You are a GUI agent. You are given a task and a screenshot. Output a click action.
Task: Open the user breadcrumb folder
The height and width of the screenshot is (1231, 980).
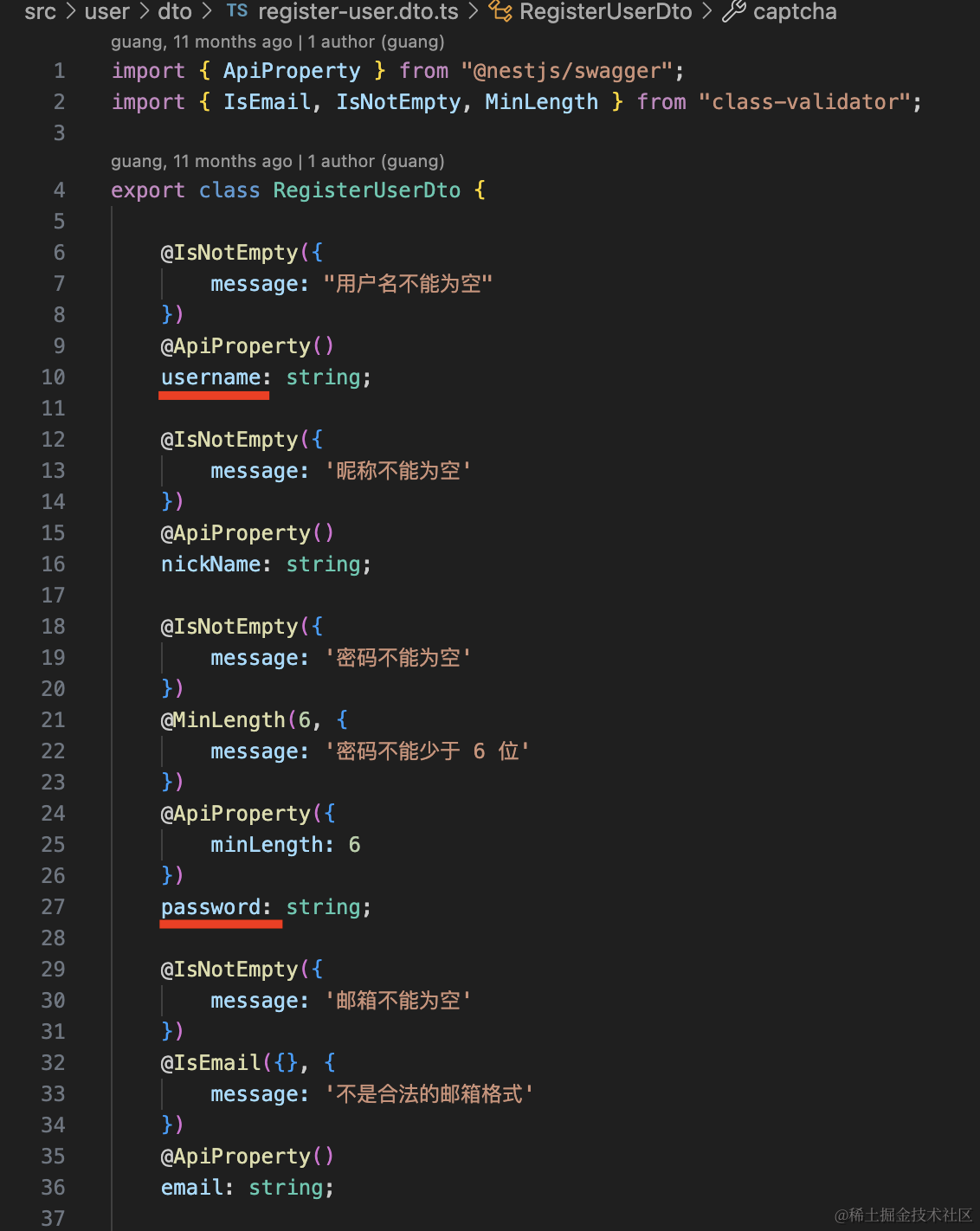pyautogui.click(x=106, y=11)
